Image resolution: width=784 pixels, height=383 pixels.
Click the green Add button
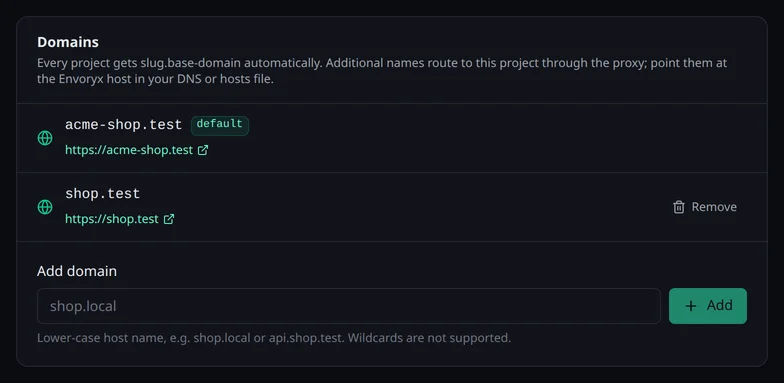tap(708, 306)
